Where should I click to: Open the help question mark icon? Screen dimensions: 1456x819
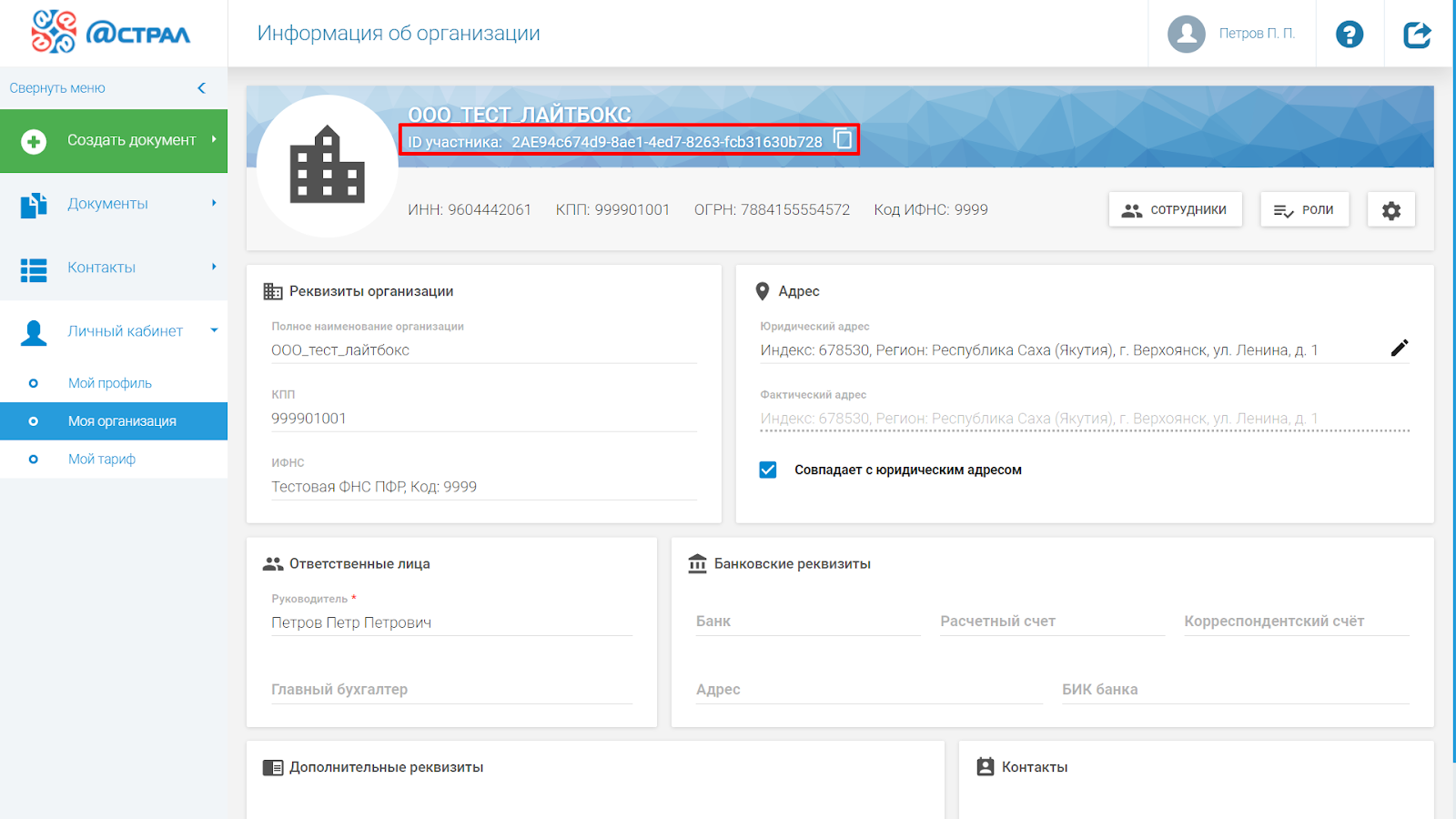pyautogui.click(x=1350, y=35)
